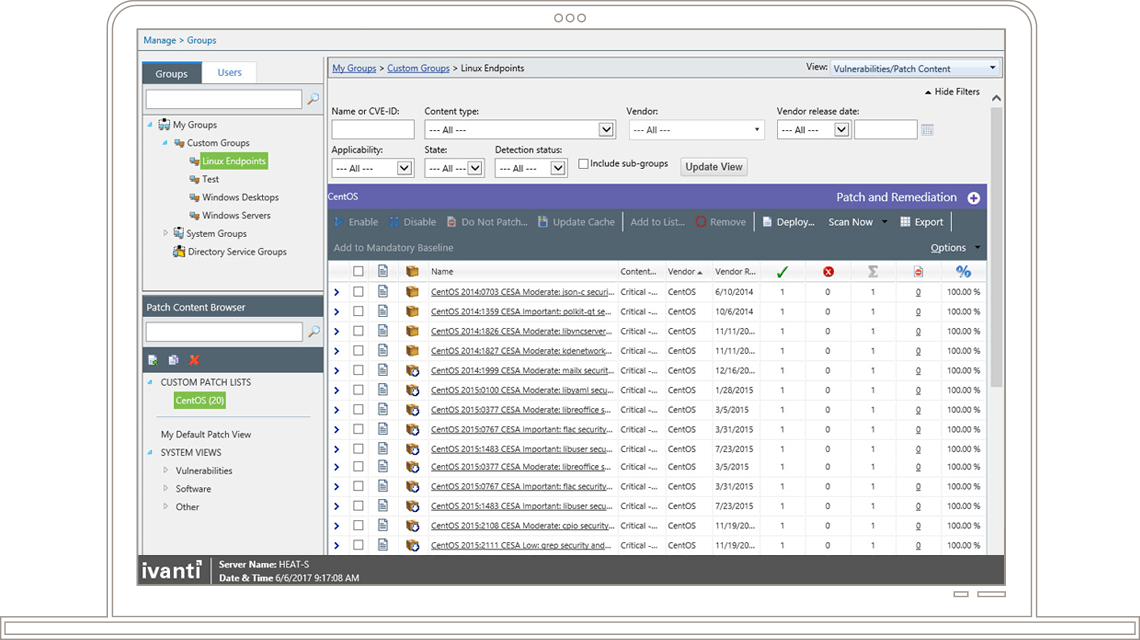Open the State filter dropdown
The width and height of the screenshot is (1140, 640).
454,168
